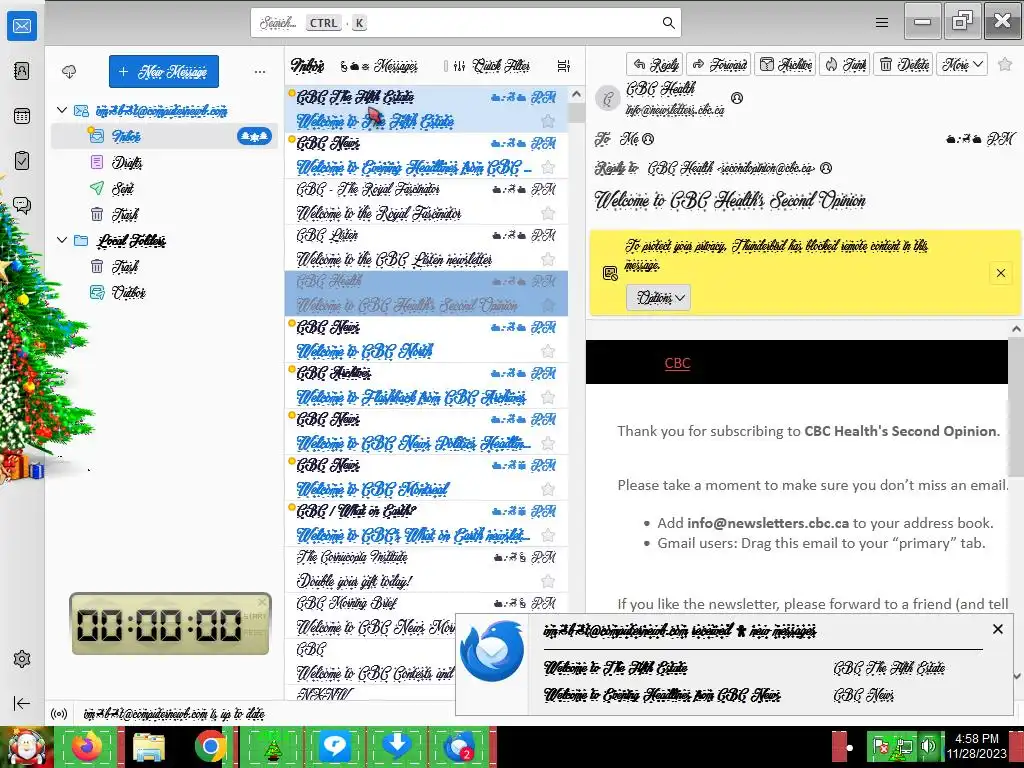Screen dimensions: 1024x768
Task: Click Thunderbird taskbar icon
Action: tap(459, 746)
